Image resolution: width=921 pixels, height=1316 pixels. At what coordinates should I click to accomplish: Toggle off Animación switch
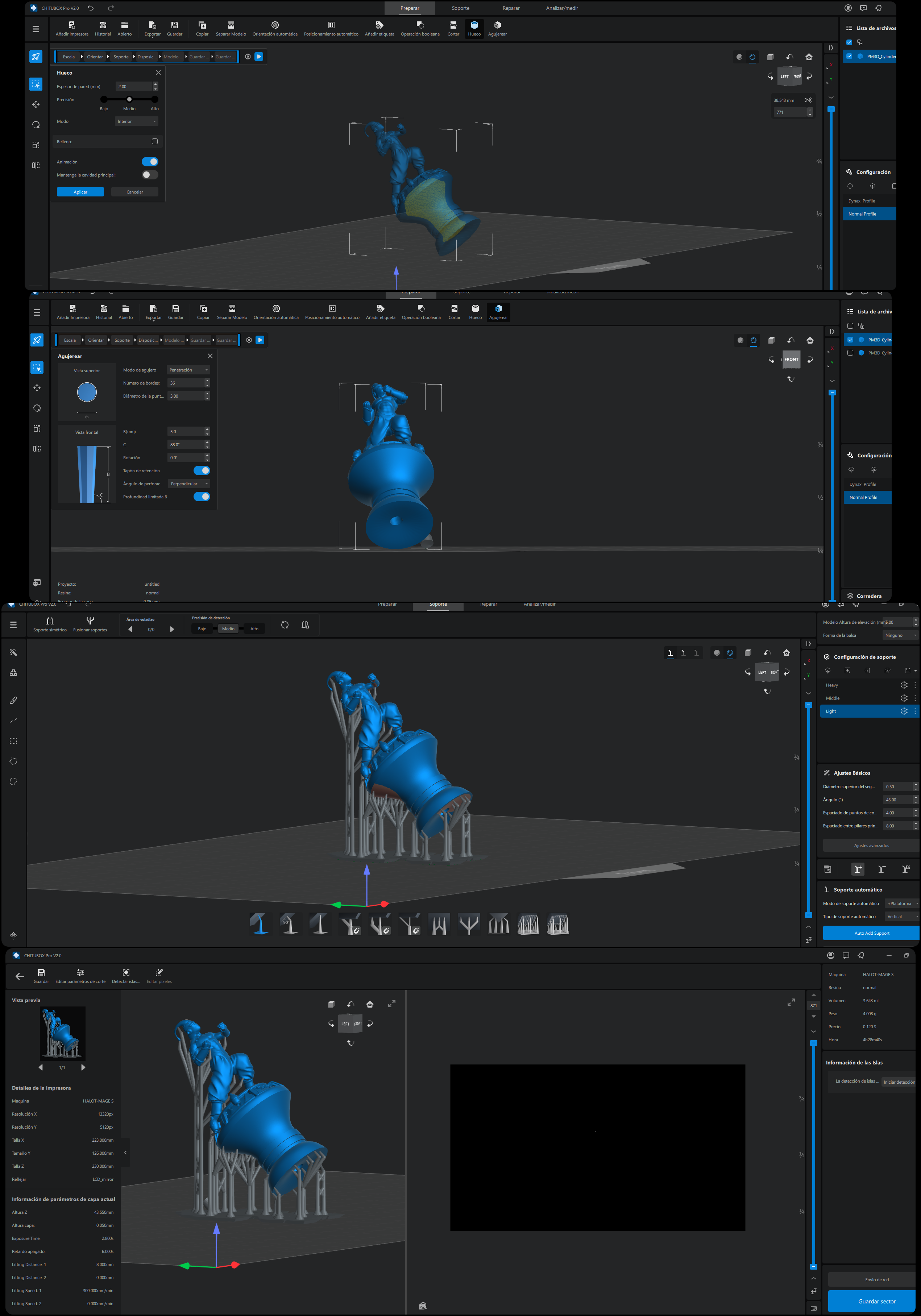pyautogui.click(x=150, y=162)
